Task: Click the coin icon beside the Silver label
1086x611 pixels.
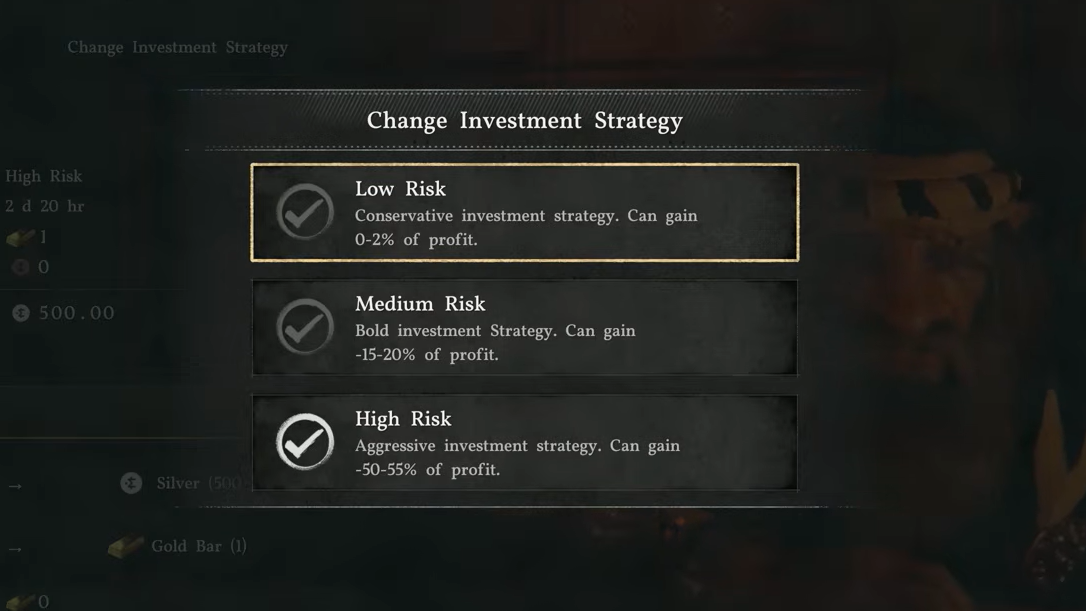Action: click(131, 483)
